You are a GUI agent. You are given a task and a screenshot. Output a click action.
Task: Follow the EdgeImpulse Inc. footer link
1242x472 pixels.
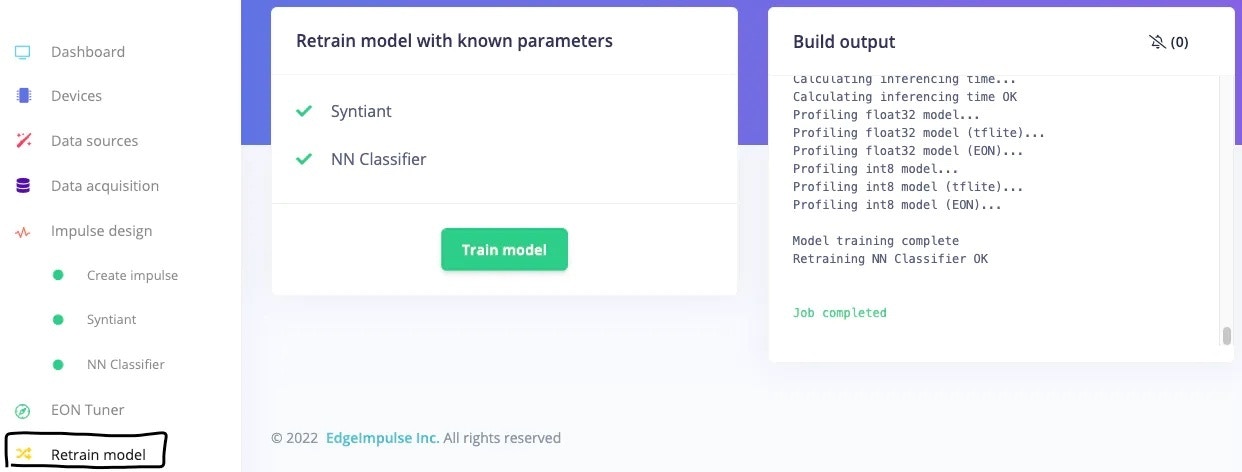click(382, 438)
